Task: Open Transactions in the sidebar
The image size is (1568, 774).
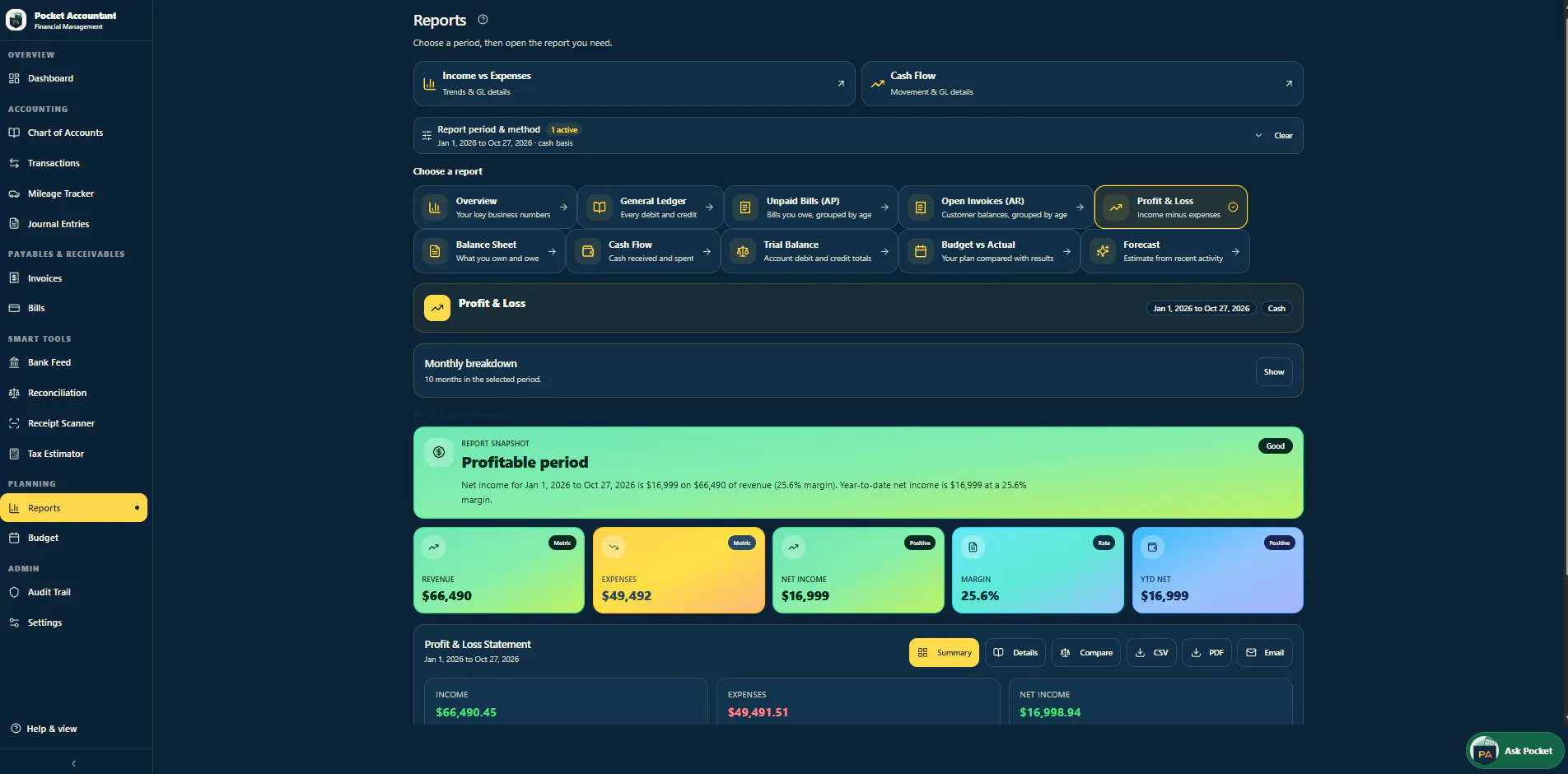Action: pos(74,163)
